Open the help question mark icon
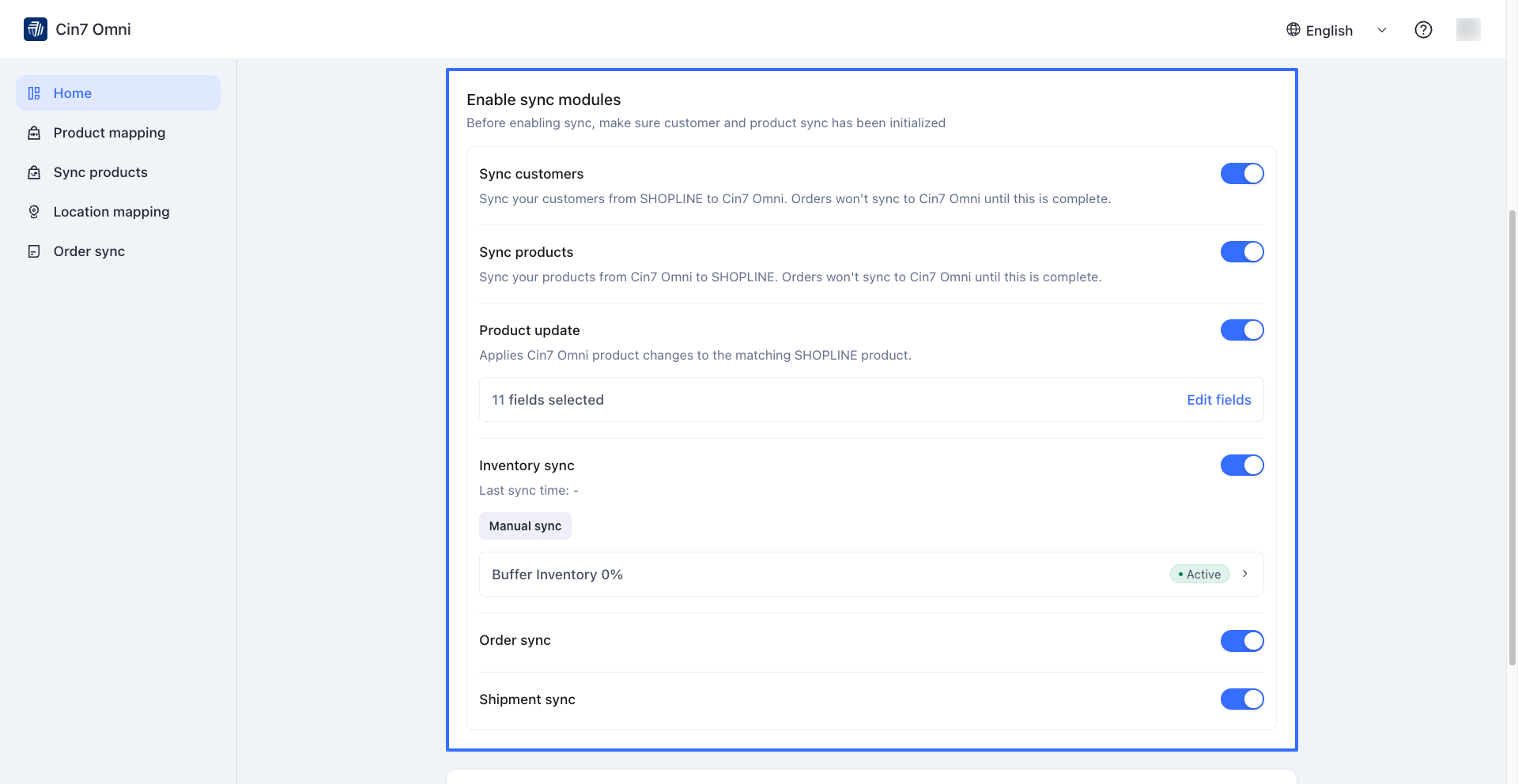Image resolution: width=1518 pixels, height=784 pixels. [1423, 30]
